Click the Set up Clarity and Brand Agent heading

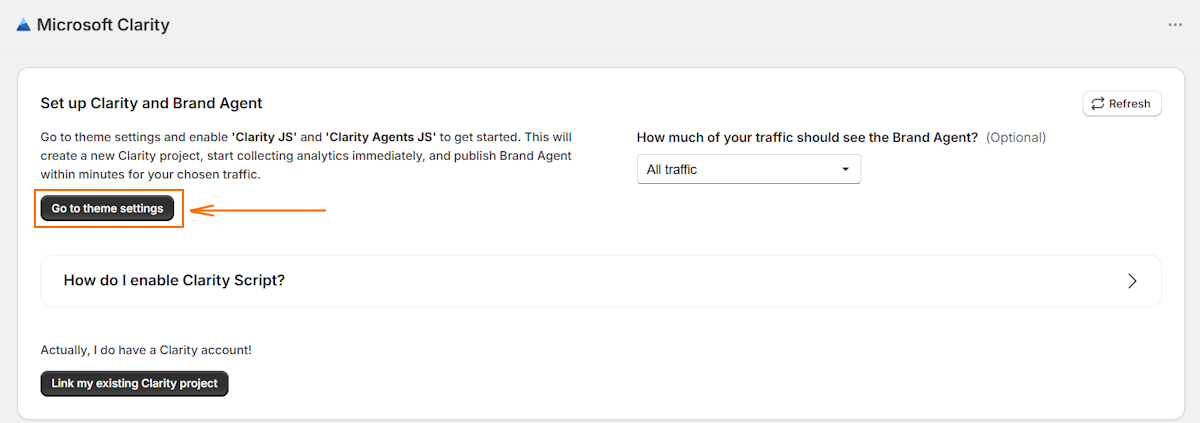(x=151, y=103)
